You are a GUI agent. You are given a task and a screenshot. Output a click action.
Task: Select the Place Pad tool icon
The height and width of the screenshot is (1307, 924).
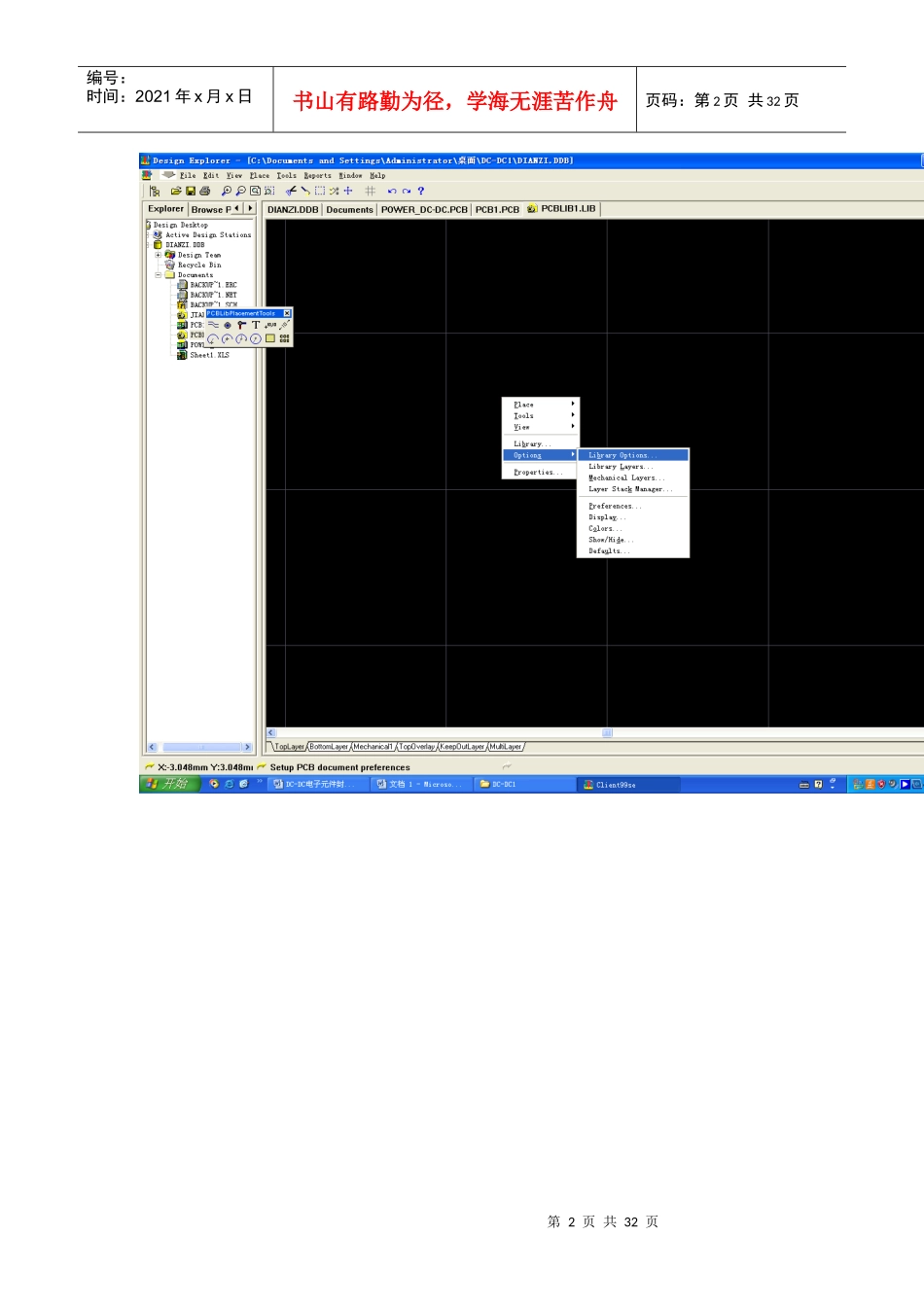228,326
